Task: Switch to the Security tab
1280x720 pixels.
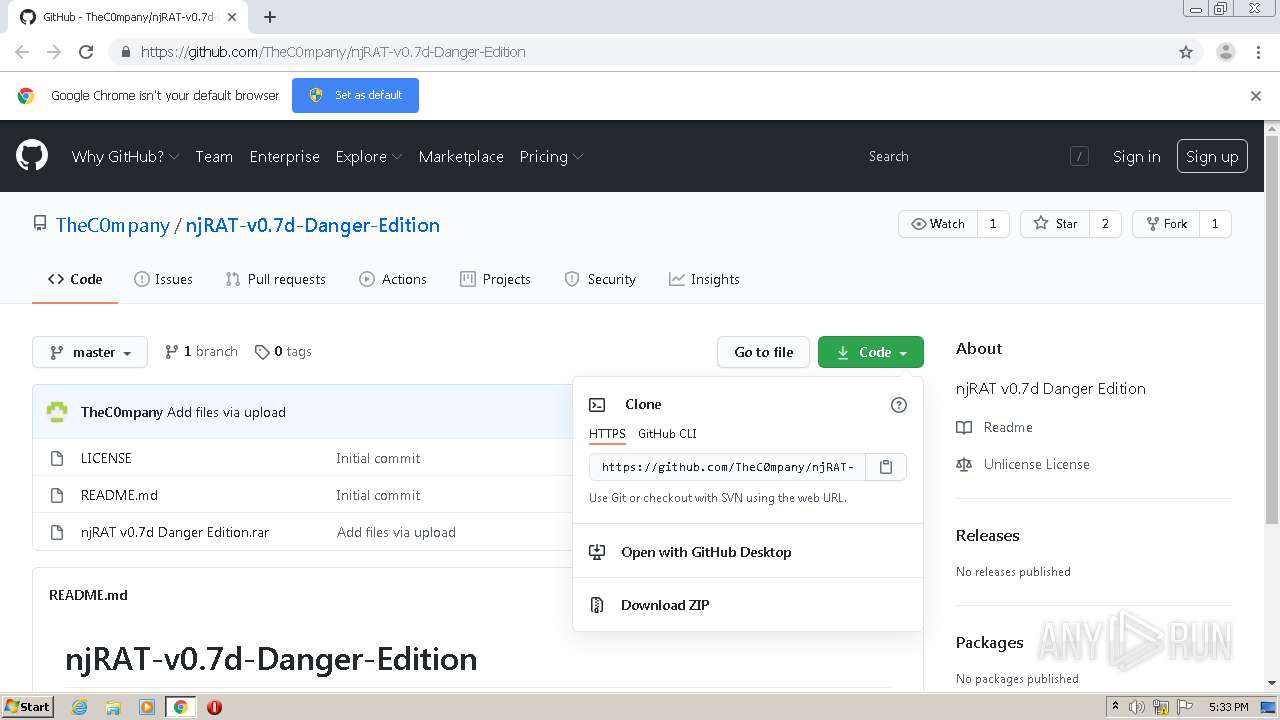Action: click(x=600, y=279)
